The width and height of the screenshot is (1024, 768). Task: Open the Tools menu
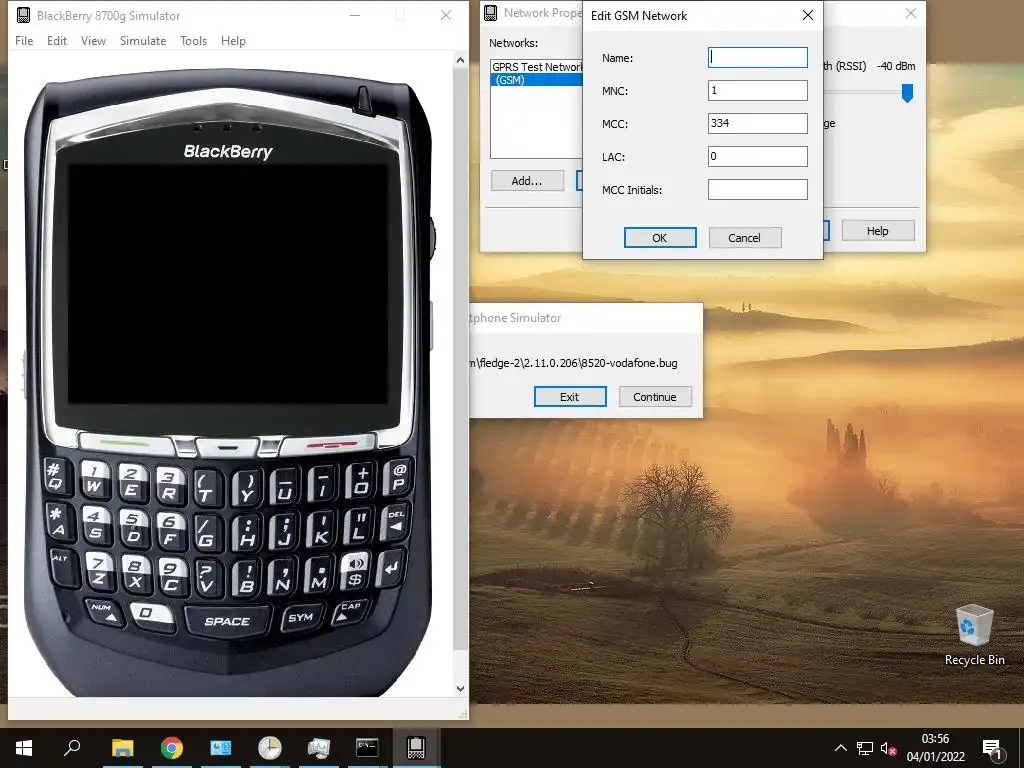(193, 40)
